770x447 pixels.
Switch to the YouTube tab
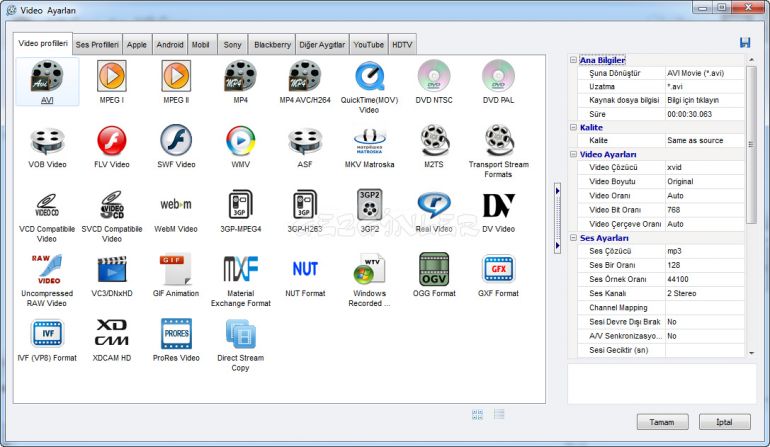pos(368,45)
